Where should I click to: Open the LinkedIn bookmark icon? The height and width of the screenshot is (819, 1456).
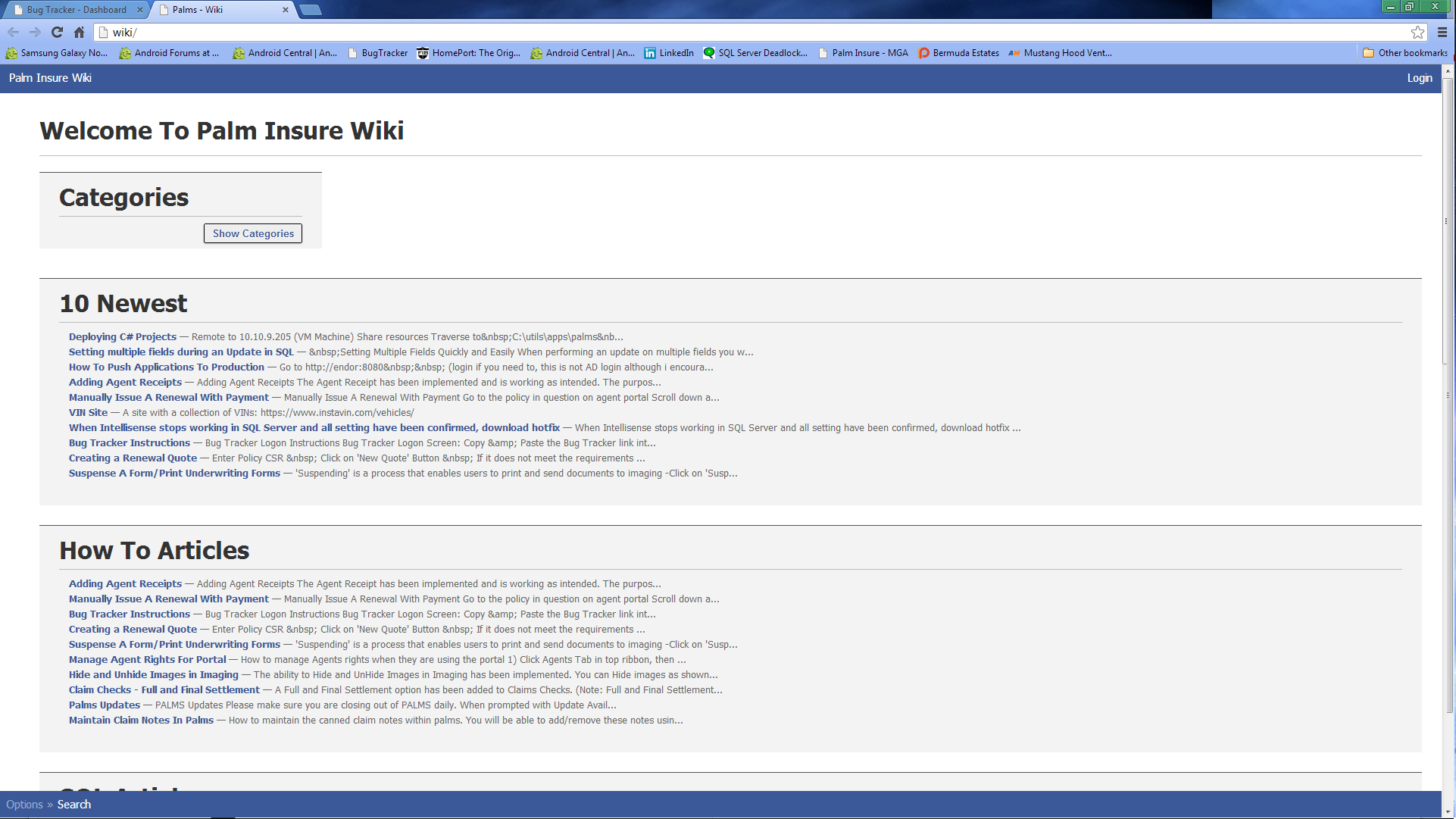point(650,53)
